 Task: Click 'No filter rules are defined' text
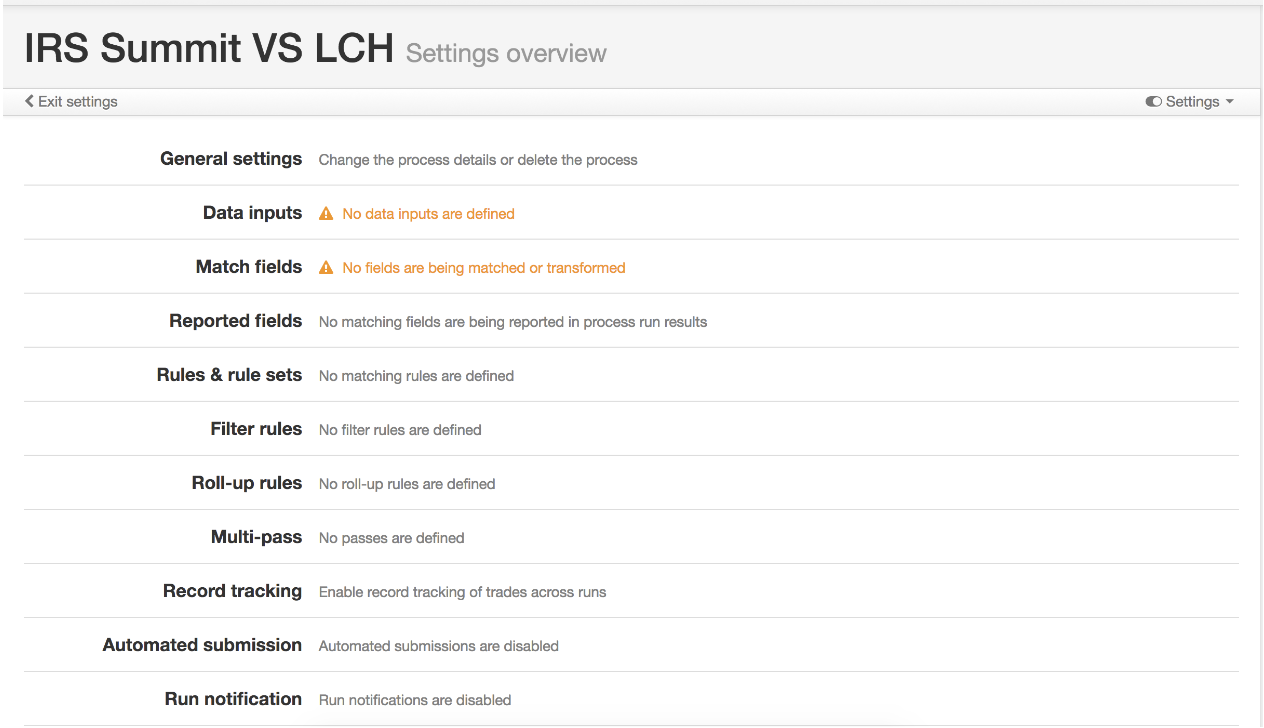pos(400,430)
